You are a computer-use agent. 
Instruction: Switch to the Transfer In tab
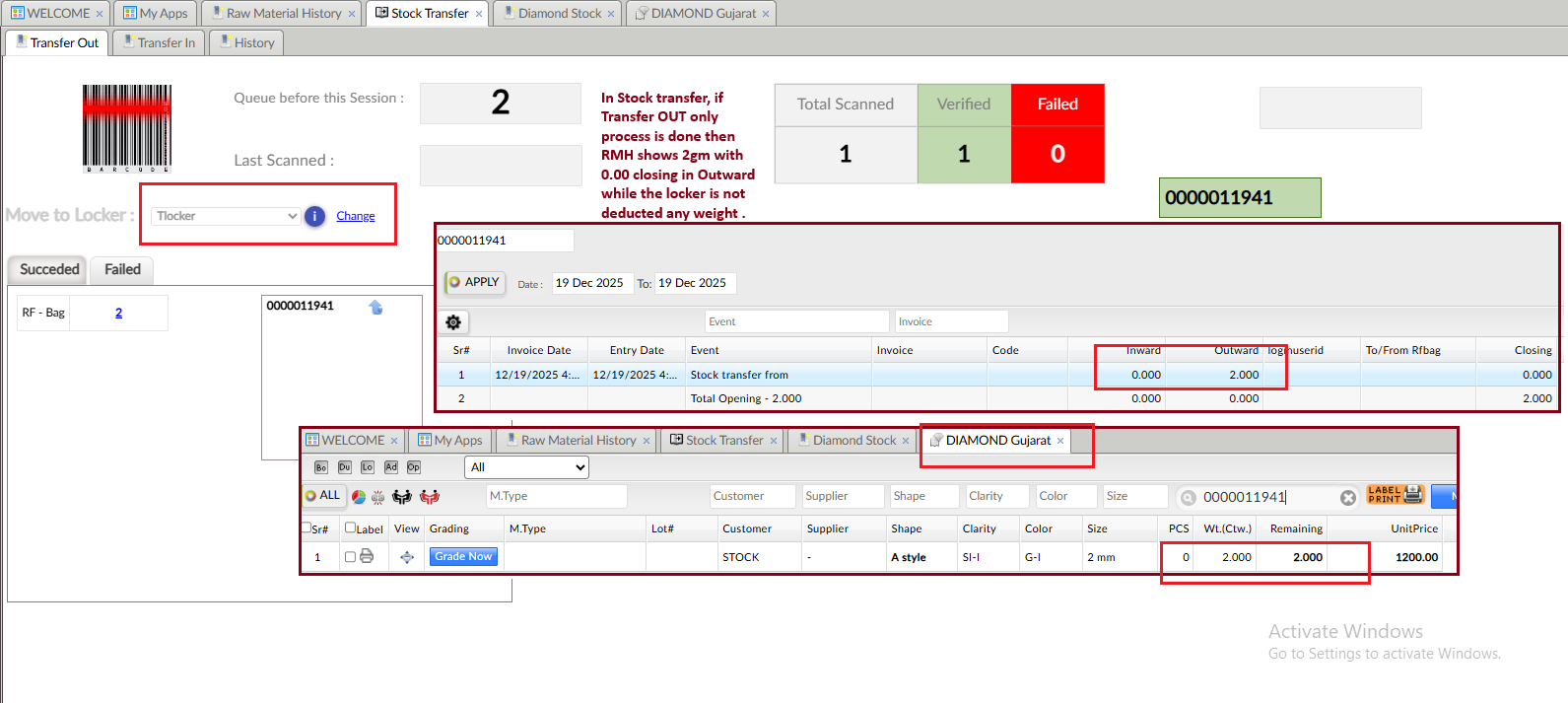point(158,42)
